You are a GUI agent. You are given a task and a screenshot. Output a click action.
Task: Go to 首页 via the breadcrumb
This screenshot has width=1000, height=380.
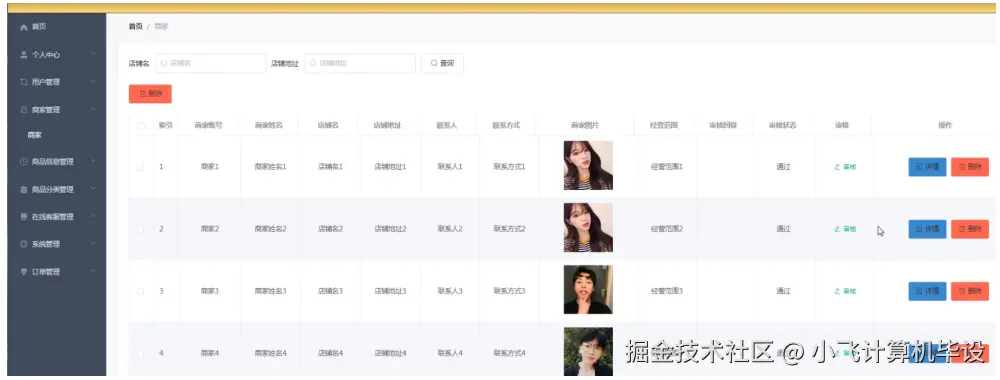click(x=135, y=27)
